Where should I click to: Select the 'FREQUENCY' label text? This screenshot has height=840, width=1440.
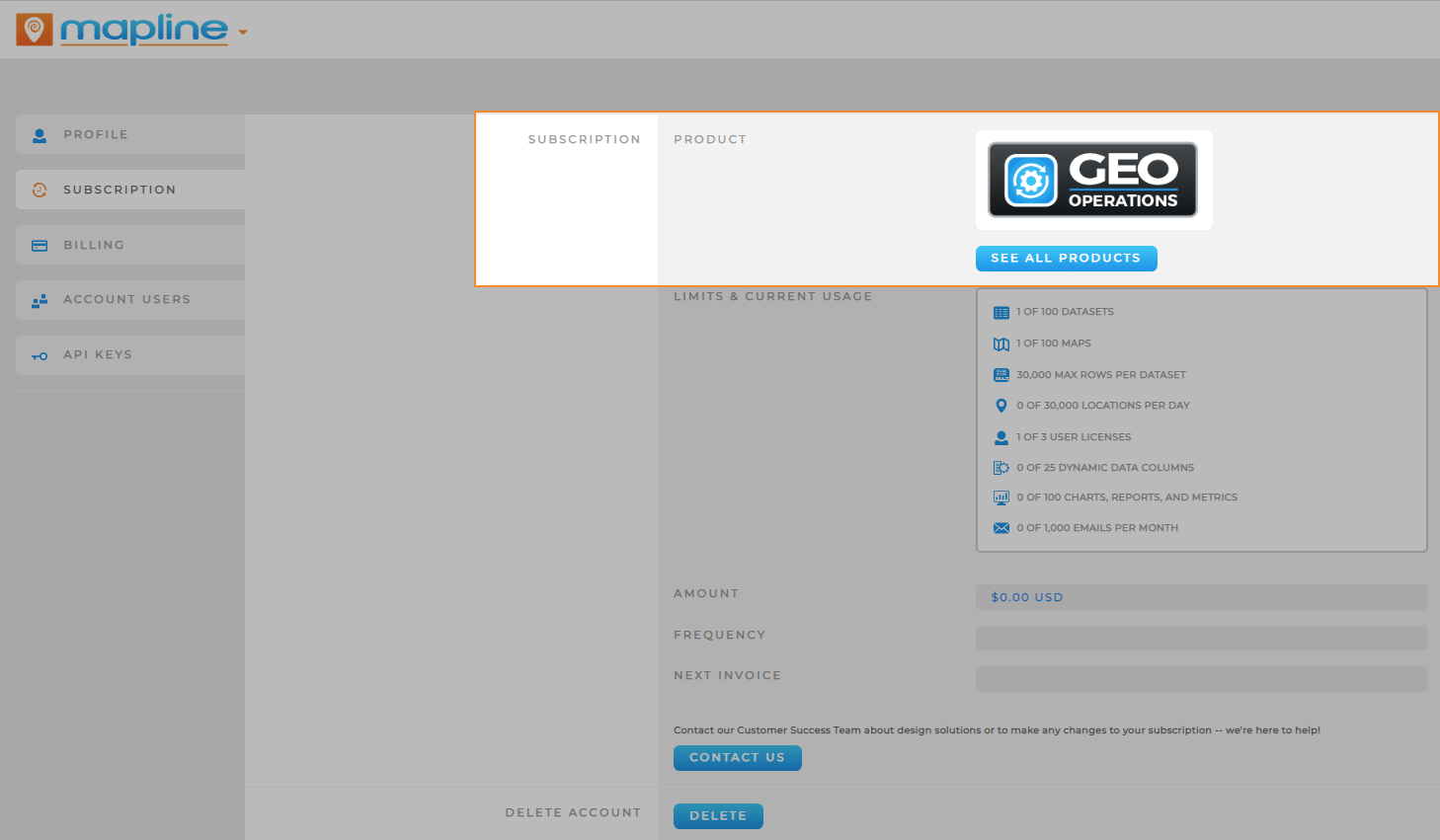coord(720,635)
